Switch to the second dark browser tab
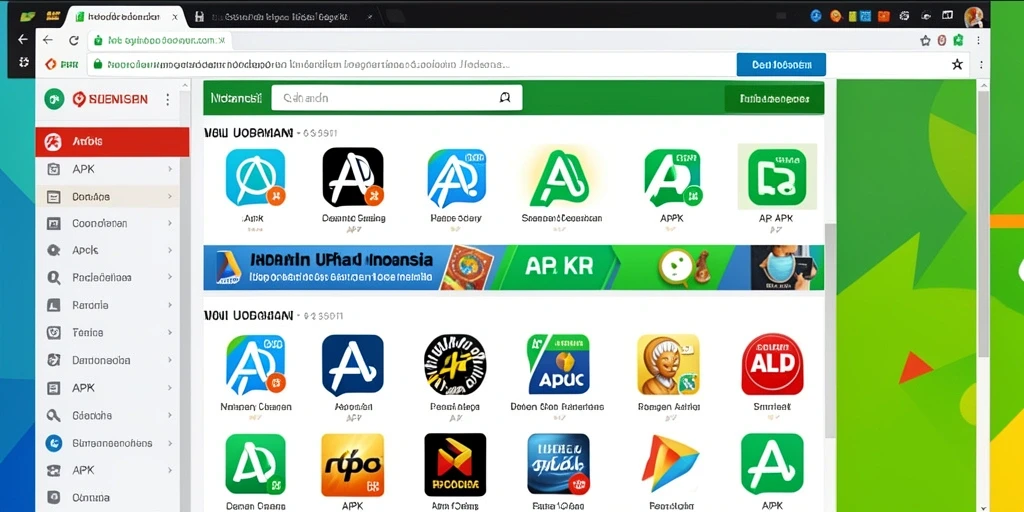 [x=283, y=16]
